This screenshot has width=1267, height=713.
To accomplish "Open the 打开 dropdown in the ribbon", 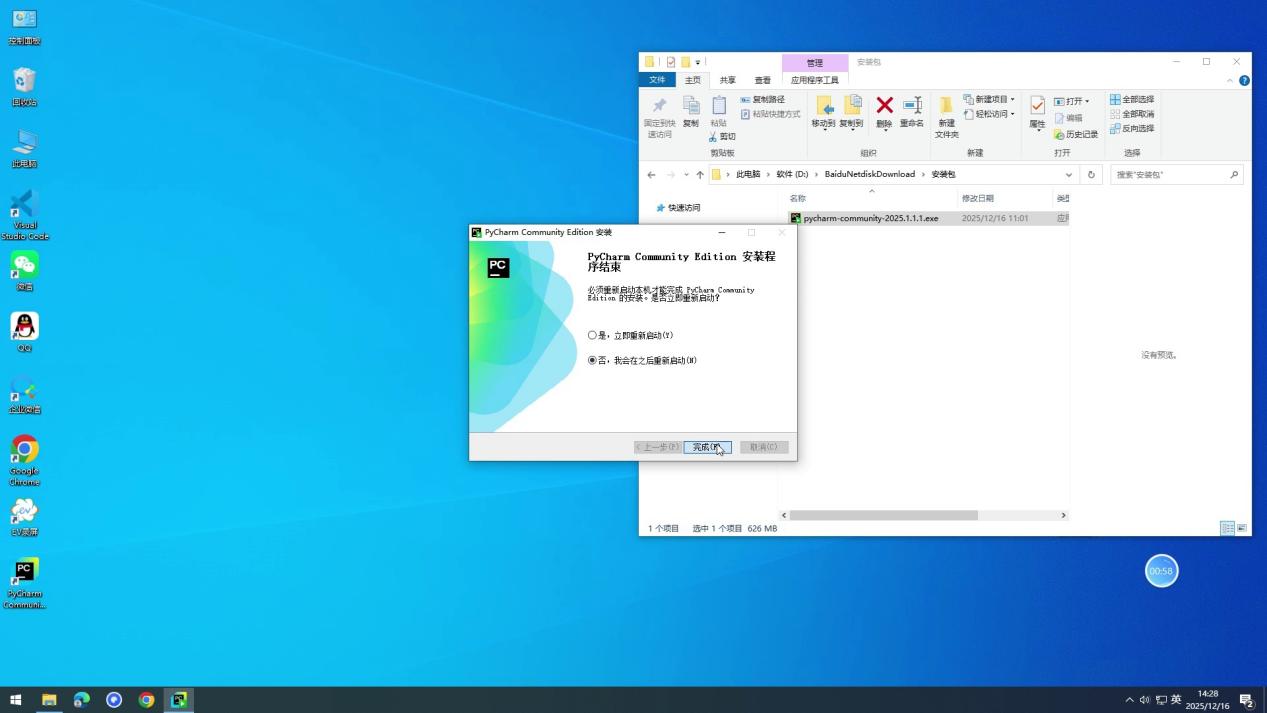I will (x=1078, y=100).
